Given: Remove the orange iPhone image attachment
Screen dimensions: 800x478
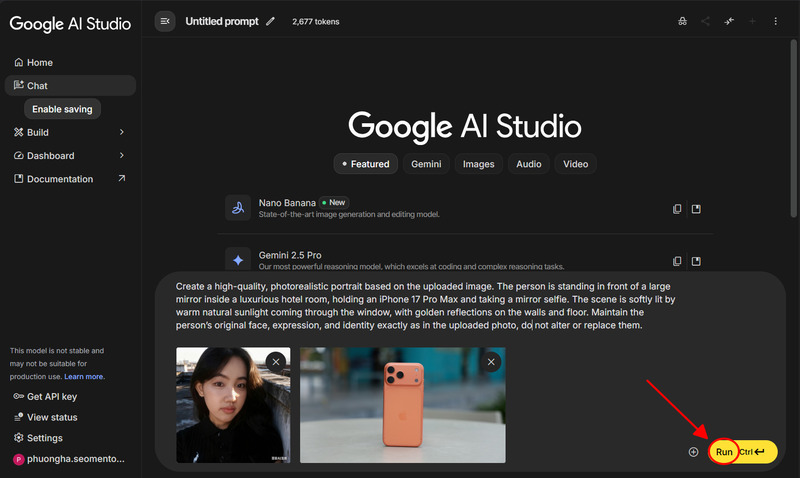Looking at the screenshot, I should click(491, 361).
